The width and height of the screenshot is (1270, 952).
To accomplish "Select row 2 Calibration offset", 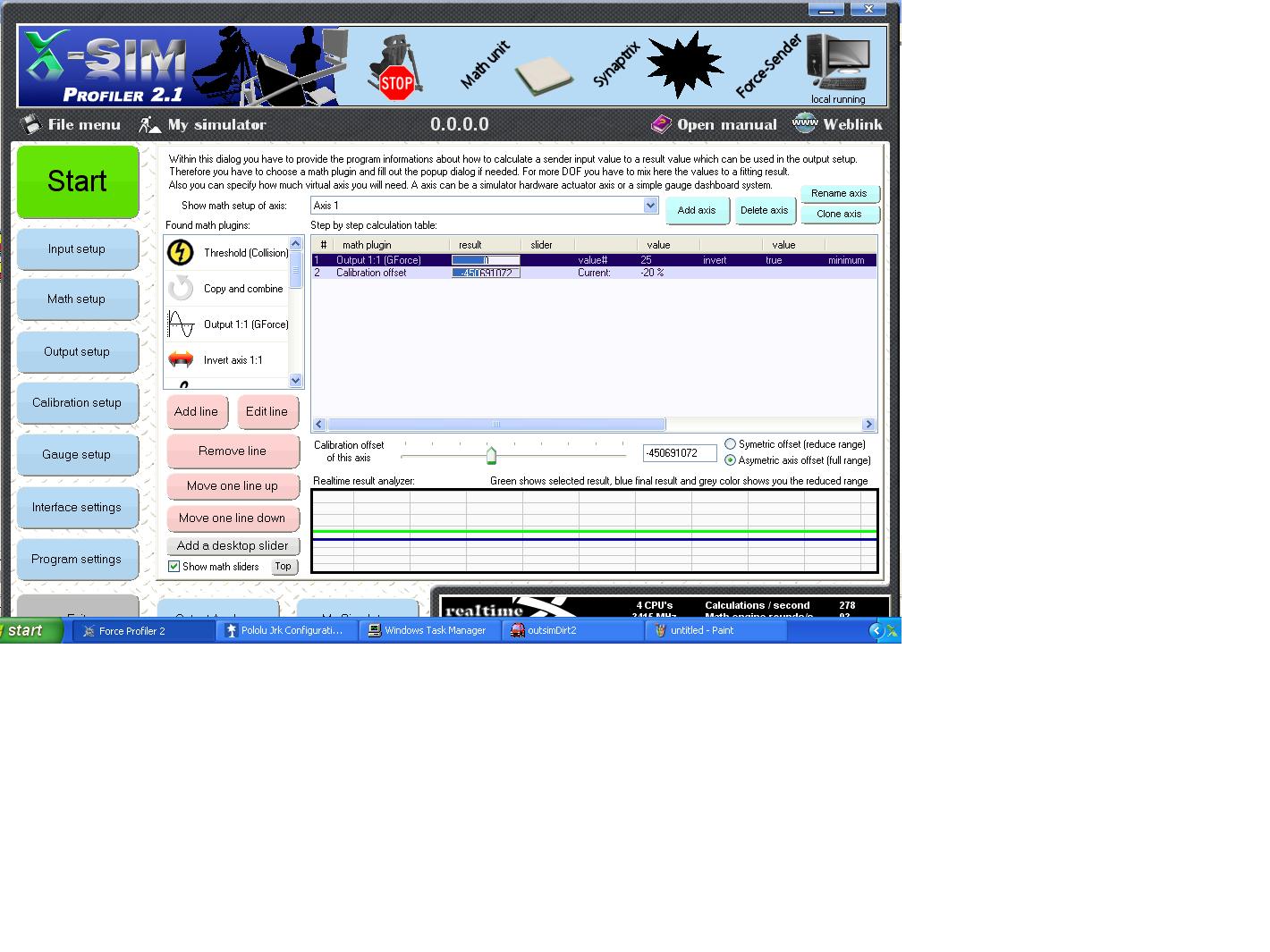I will tap(594, 273).
